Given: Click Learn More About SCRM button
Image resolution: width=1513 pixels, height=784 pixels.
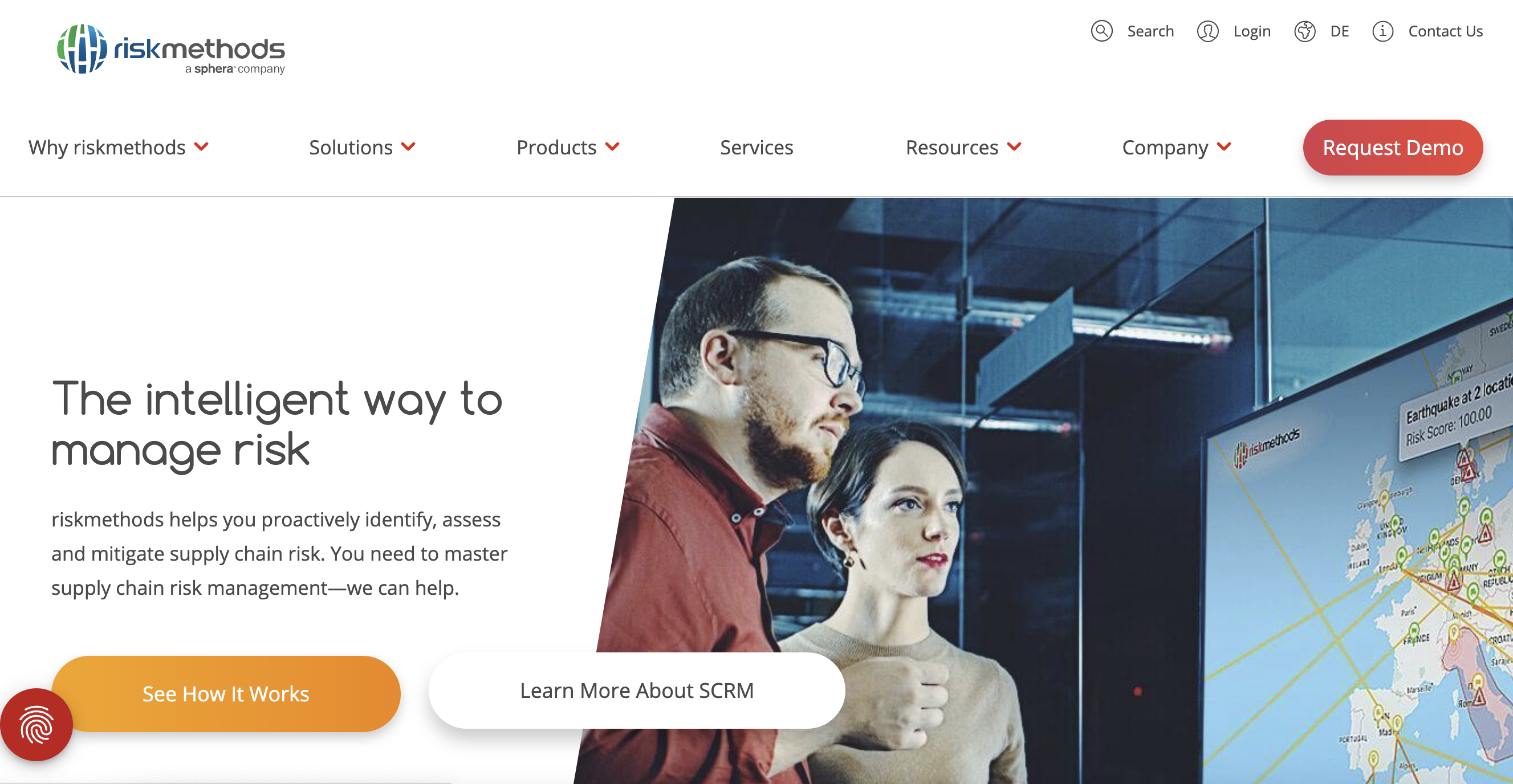Looking at the screenshot, I should tap(637, 691).
